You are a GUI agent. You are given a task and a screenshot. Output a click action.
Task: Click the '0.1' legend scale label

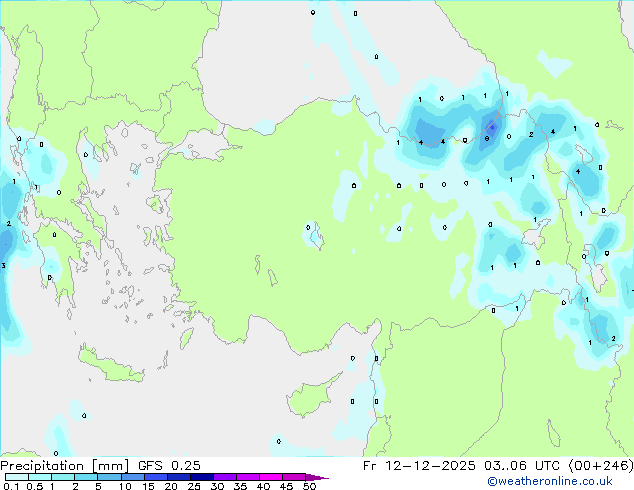coord(11,486)
